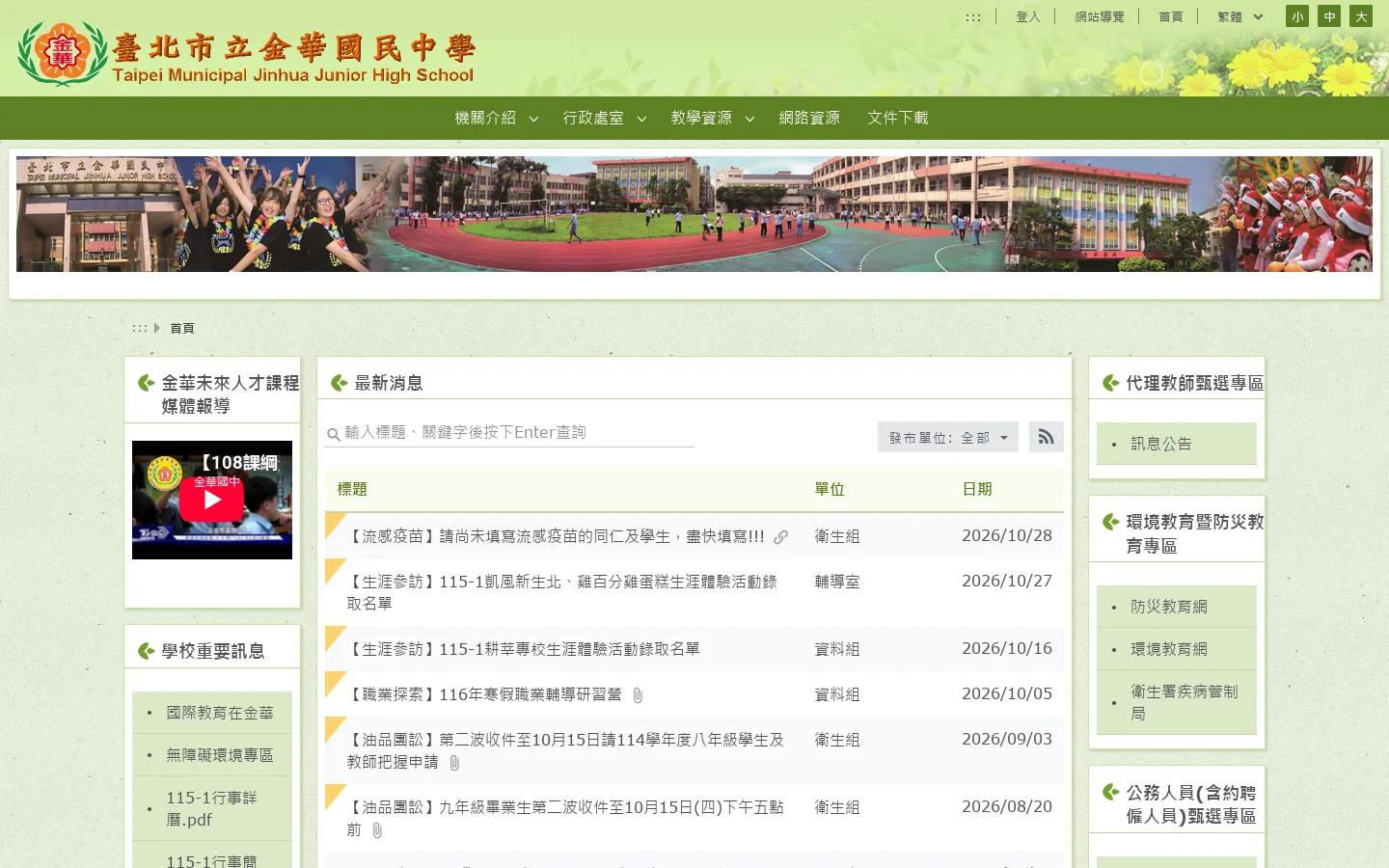Click the accessibility ::: anchor in top bar
This screenshot has height=868, width=1389.
[x=973, y=17]
